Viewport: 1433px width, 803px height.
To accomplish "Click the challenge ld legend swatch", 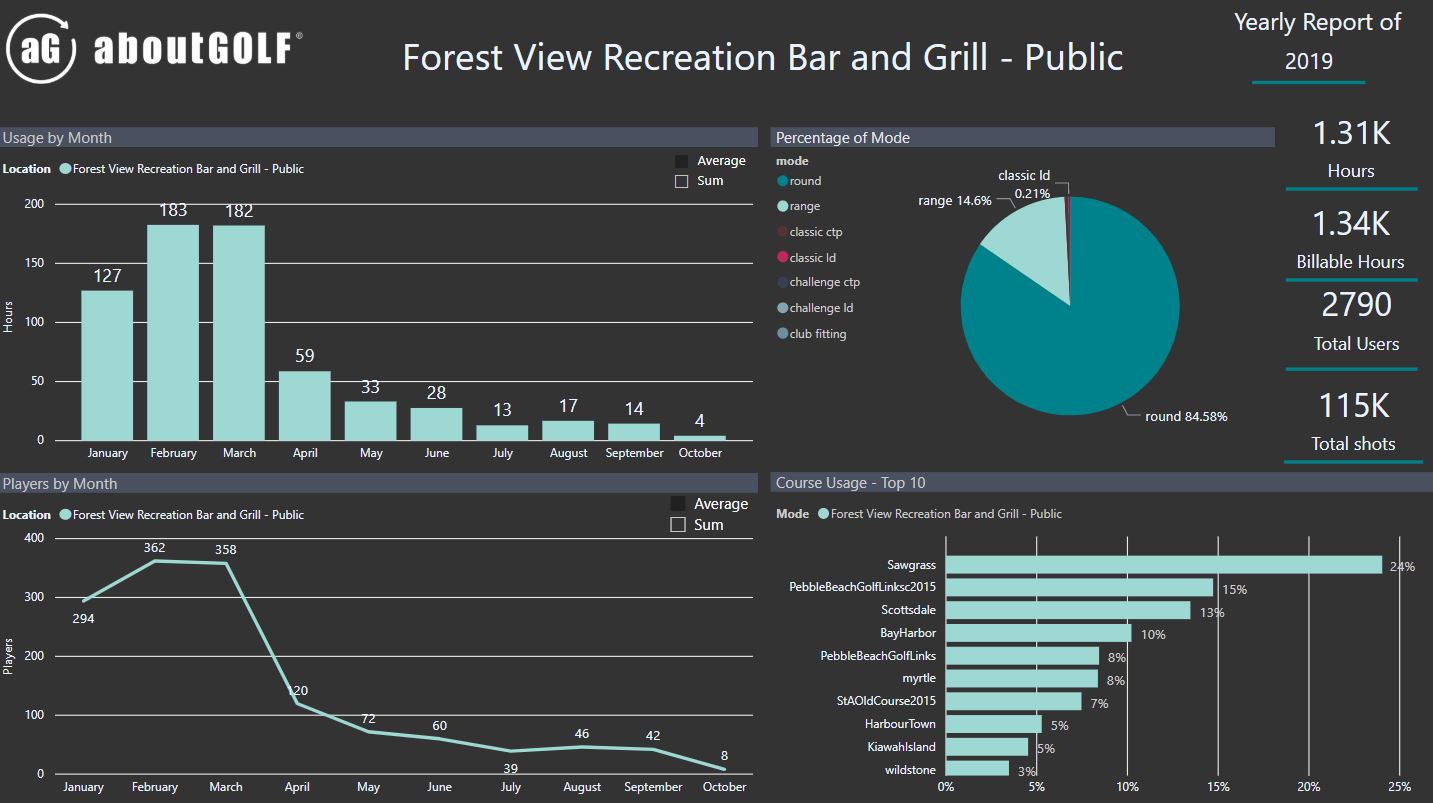I will tap(783, 308).
